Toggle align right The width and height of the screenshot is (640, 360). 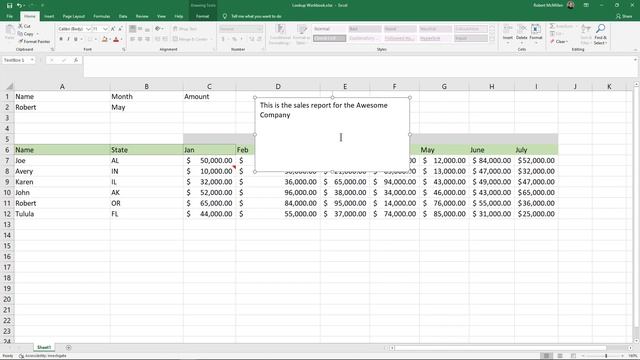(x=147, y=39)
